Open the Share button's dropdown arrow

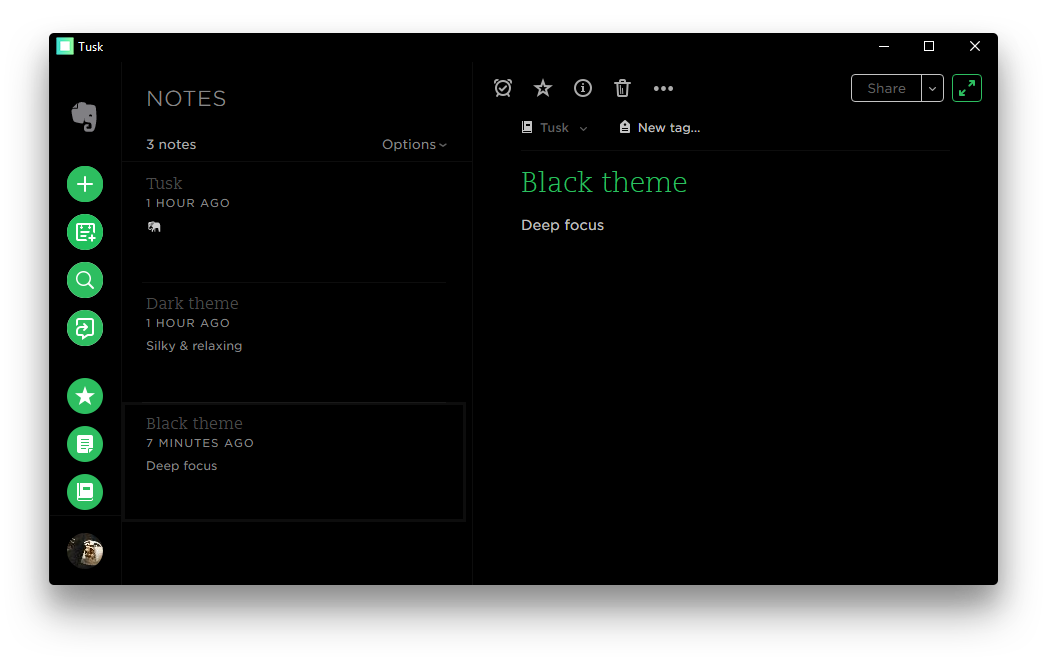point(932,88)
